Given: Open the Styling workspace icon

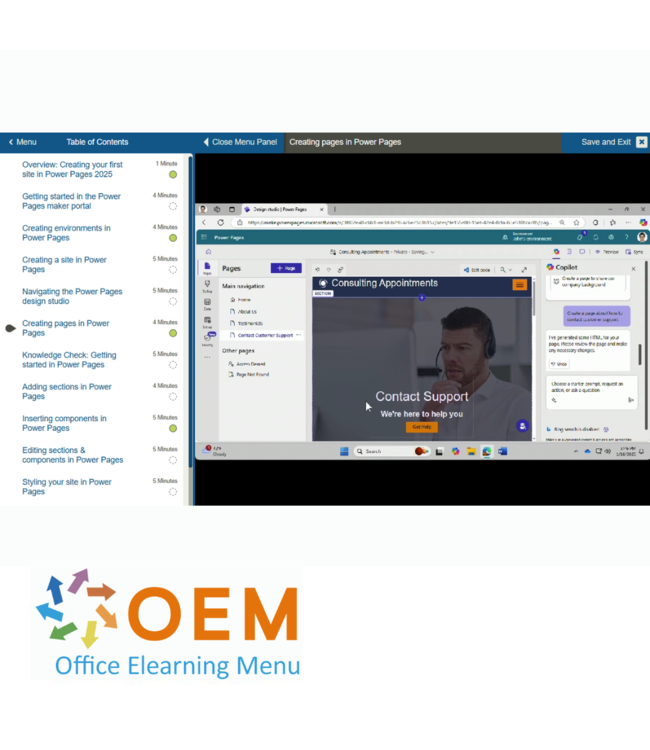Looking at the screenshot, I should coord(207,286).
